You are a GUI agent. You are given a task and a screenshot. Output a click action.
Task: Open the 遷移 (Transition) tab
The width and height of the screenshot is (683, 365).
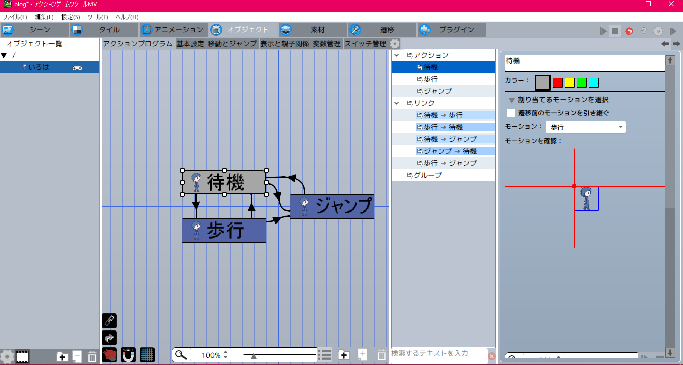pos(382,30)
